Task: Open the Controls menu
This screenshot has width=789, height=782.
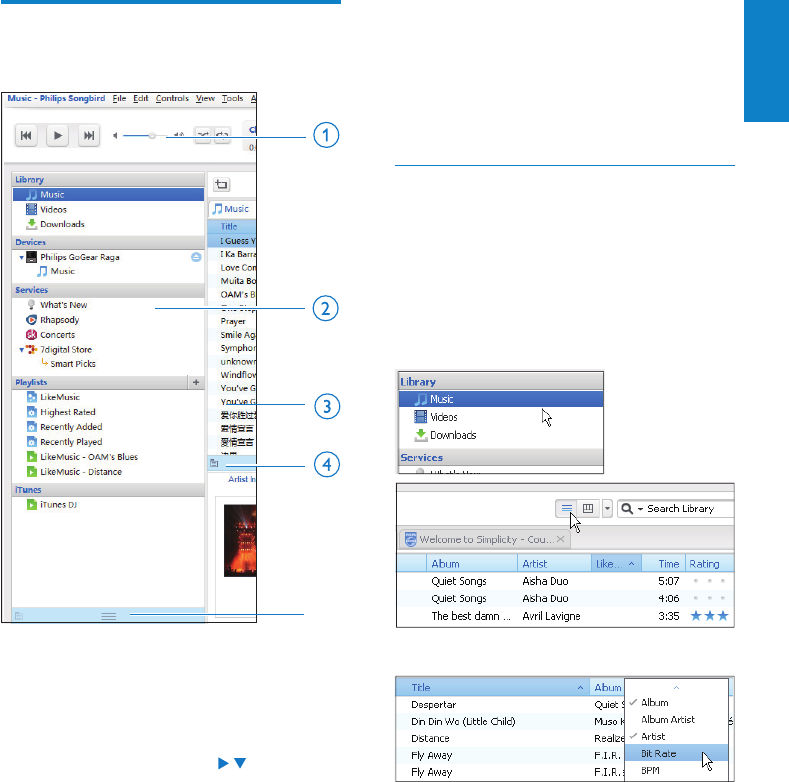Action: pos(172,98)
